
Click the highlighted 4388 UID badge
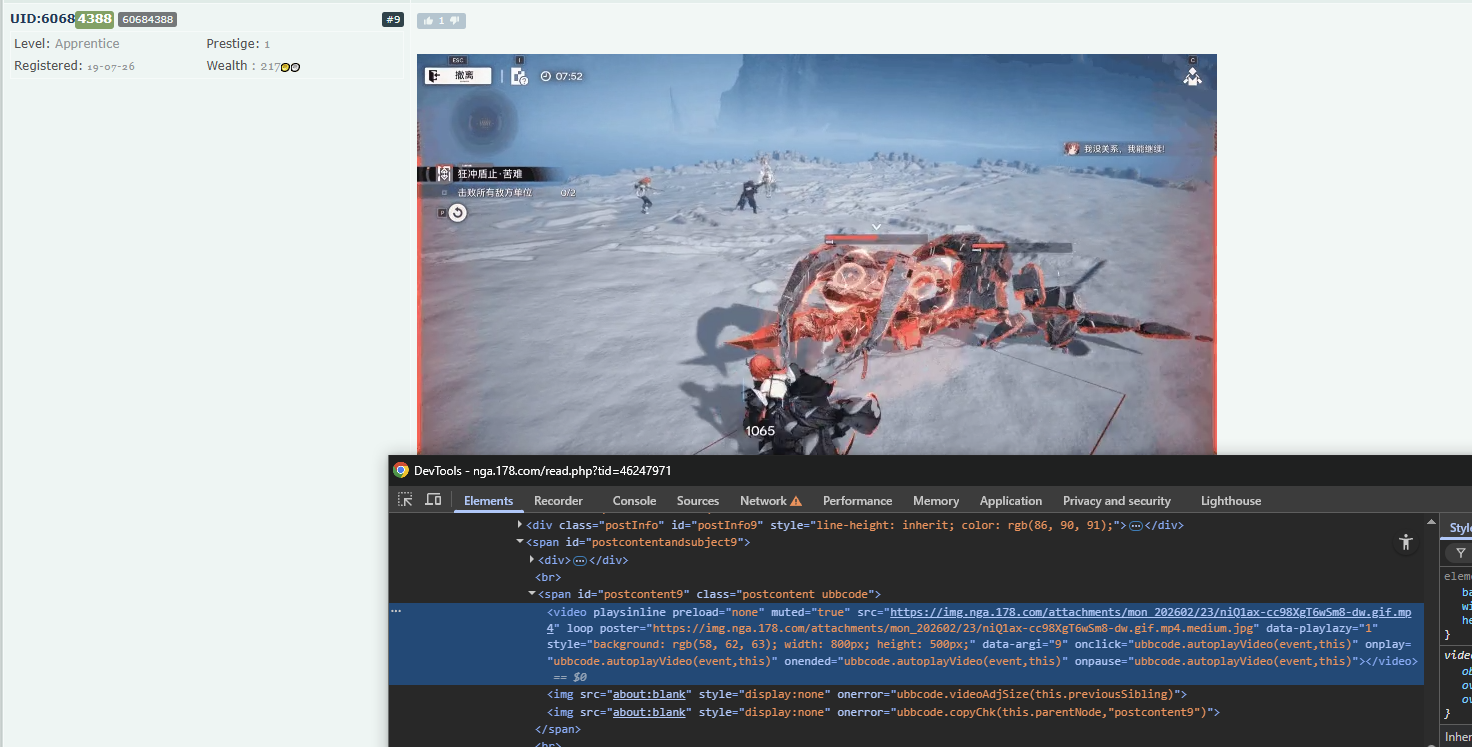coord(94,19)
